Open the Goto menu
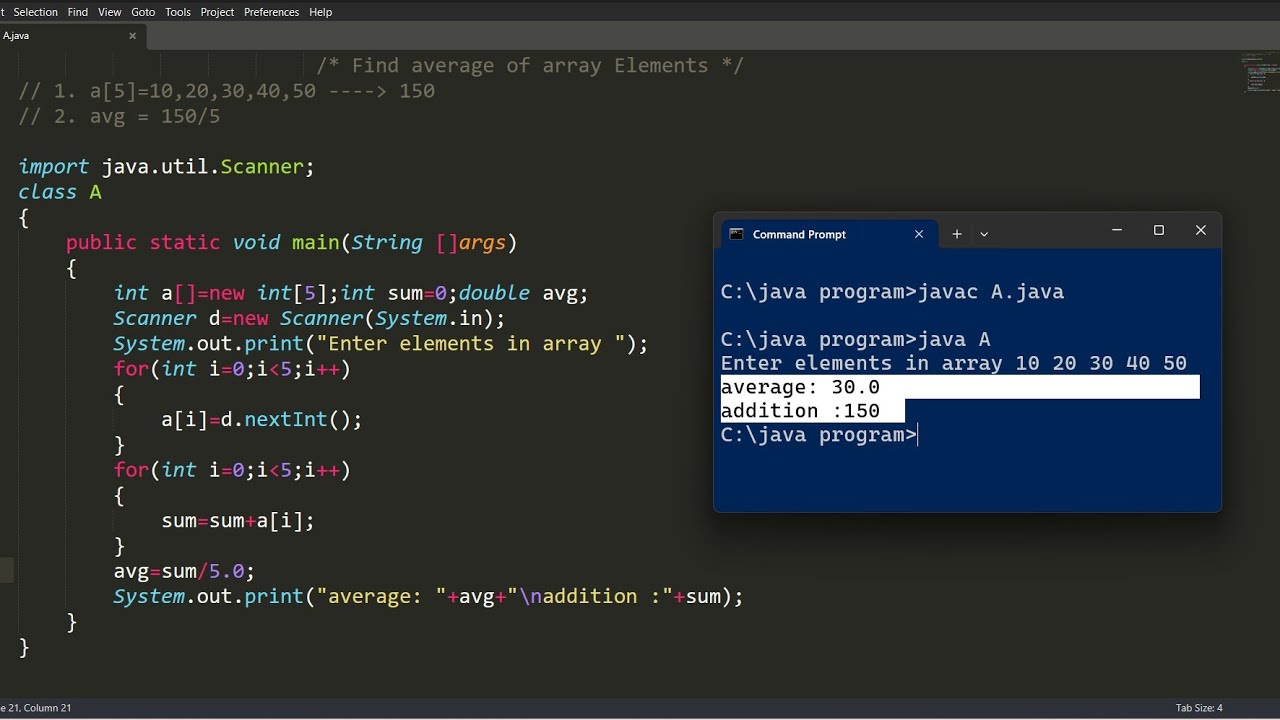The width and height of the screenshot is (1280, 720). 143,12
